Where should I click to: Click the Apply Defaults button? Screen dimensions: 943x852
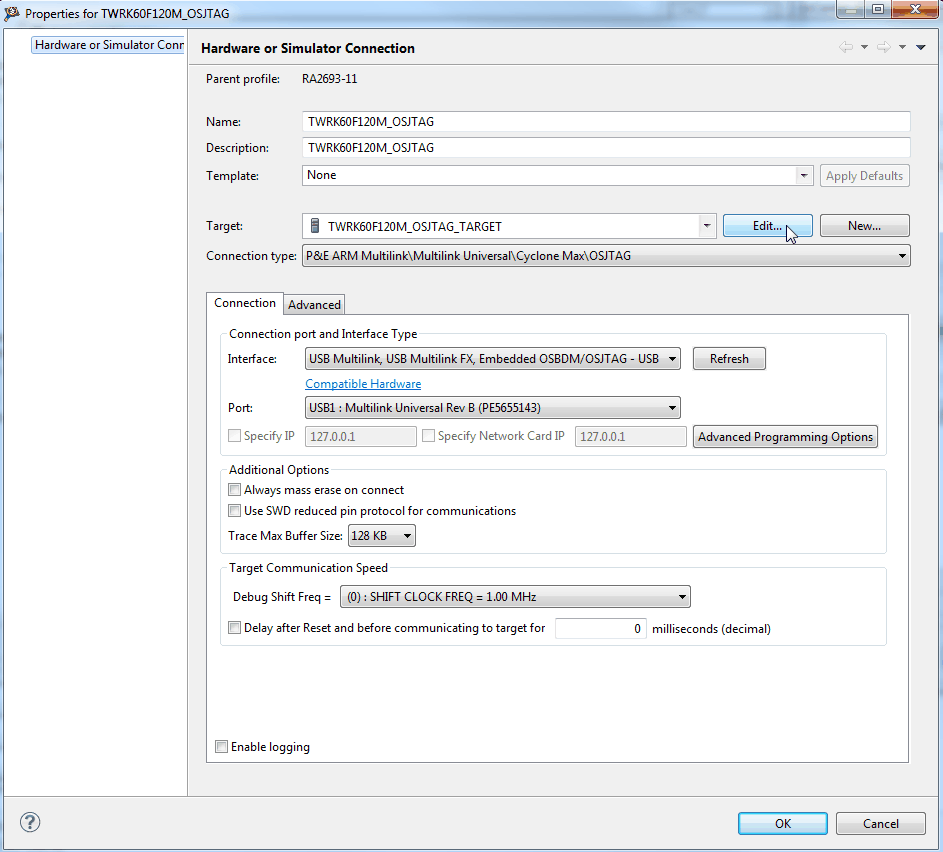[x=864, y=176]
